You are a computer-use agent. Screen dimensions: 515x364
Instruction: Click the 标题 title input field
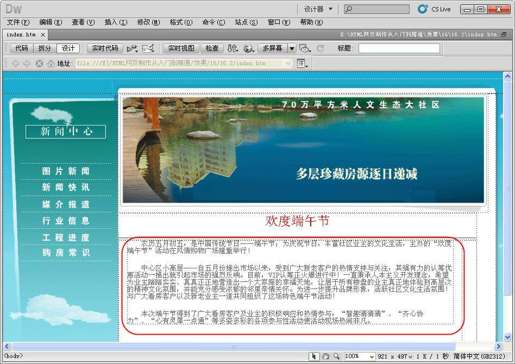tap(399, 49)
